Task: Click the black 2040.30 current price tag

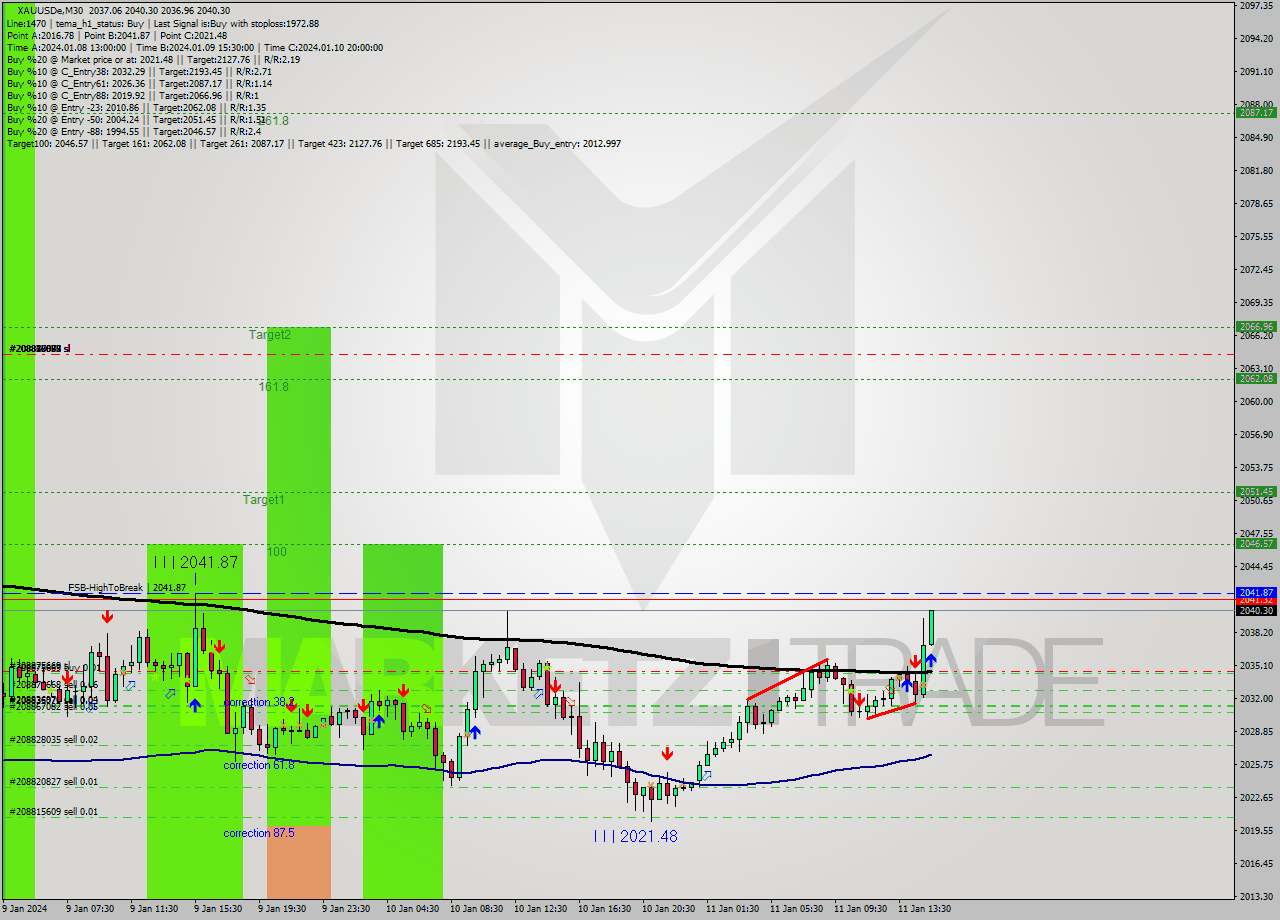Action: [x=1256, y=610]
